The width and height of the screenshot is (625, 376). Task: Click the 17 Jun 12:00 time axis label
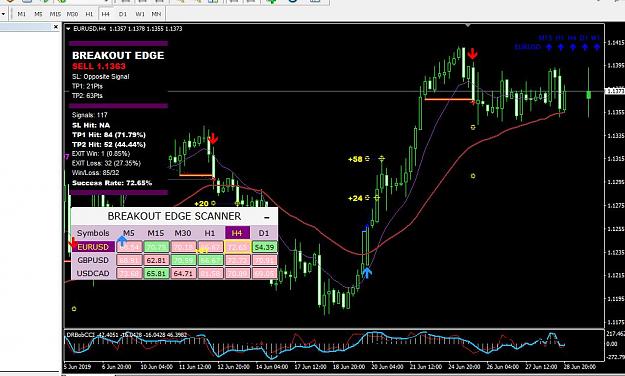[311, 366]
